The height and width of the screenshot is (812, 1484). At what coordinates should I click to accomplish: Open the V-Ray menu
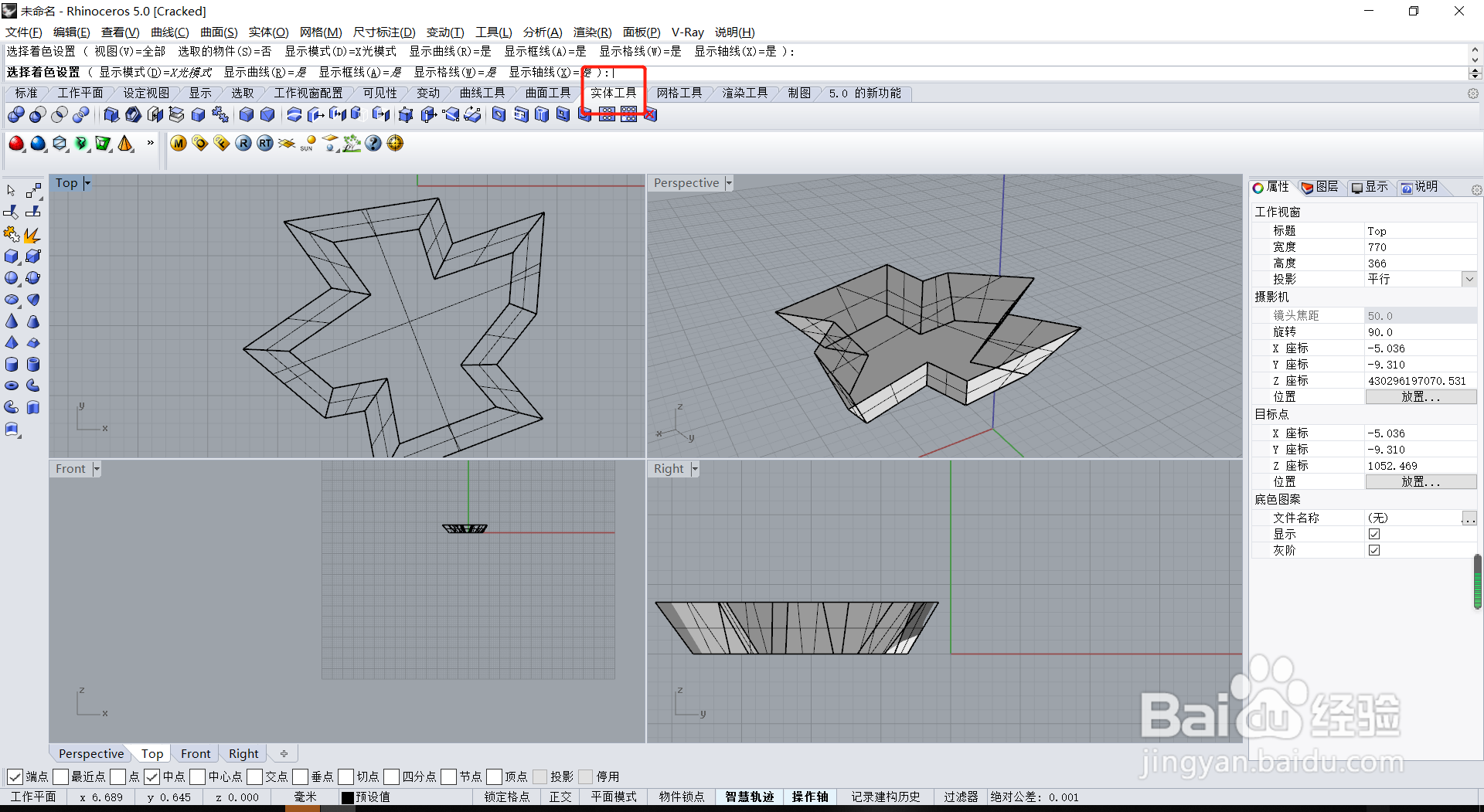pos(687,32)
